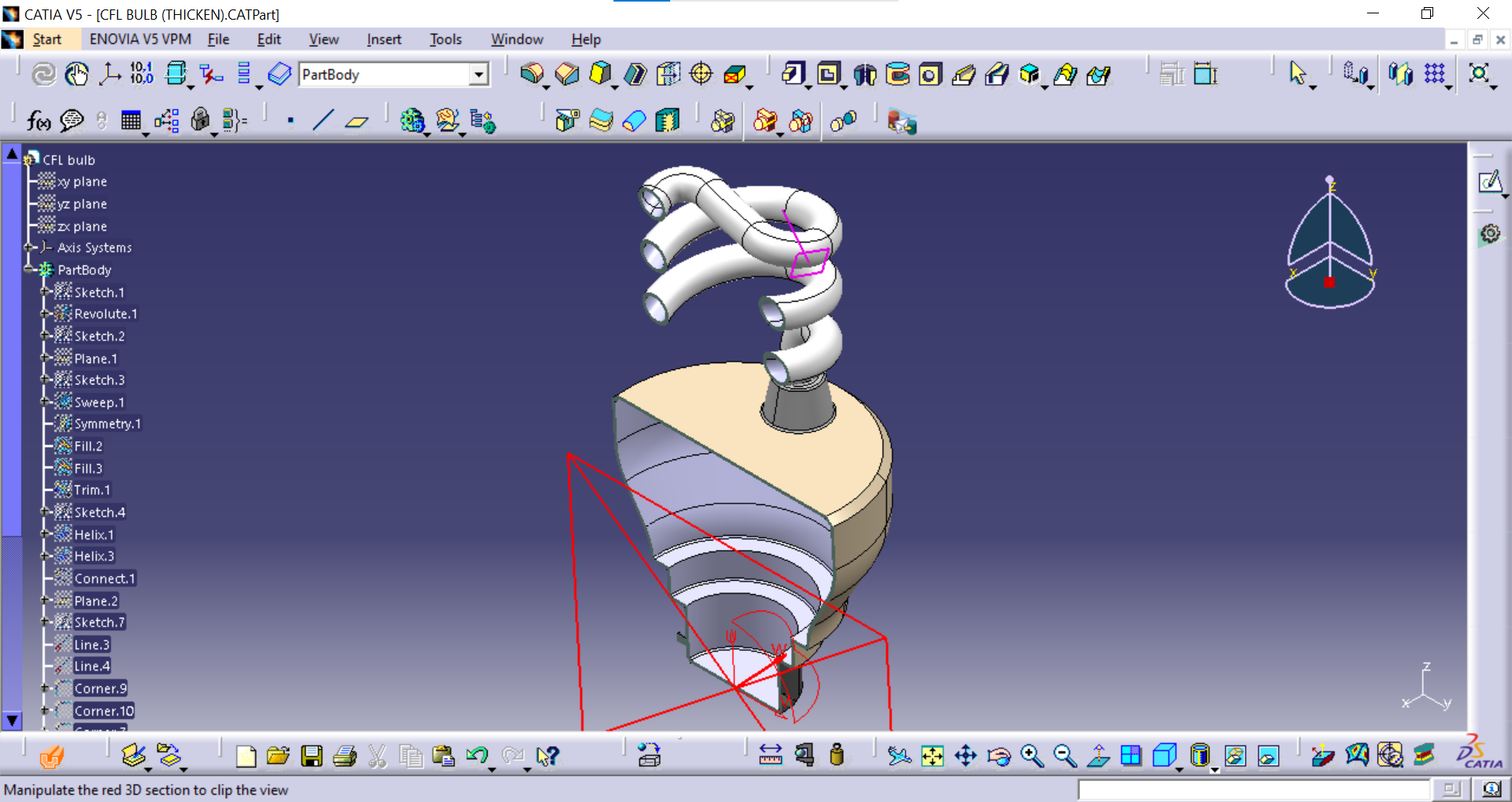Open the Design Table tool
Image resolution: width=1512 pixels, height=802 pixels.
[131, 121]
